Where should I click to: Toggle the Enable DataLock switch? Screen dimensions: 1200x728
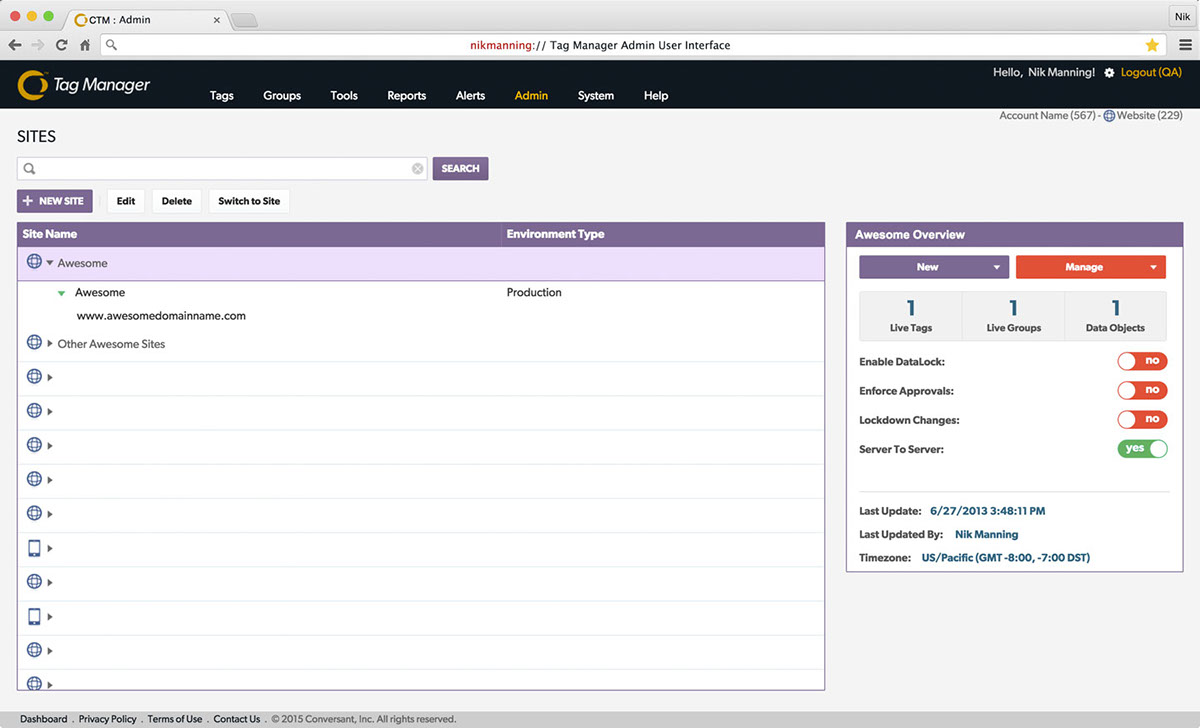[x=1142, y=362]
